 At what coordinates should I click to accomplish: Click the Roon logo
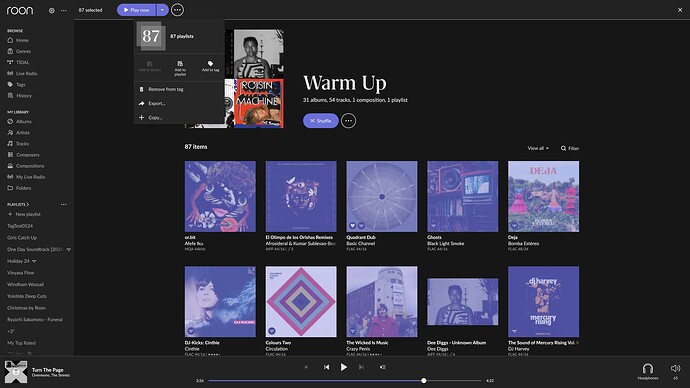(20, 10)
